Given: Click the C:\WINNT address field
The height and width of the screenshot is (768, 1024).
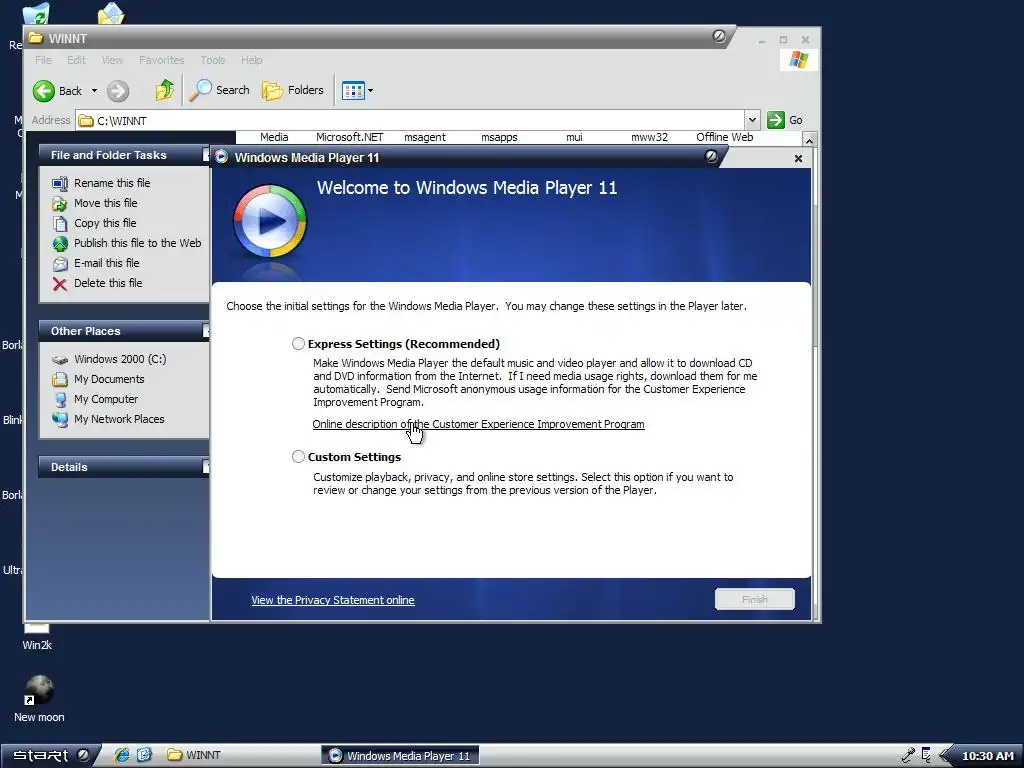Looking at the screenshot, I should point(410,120).
